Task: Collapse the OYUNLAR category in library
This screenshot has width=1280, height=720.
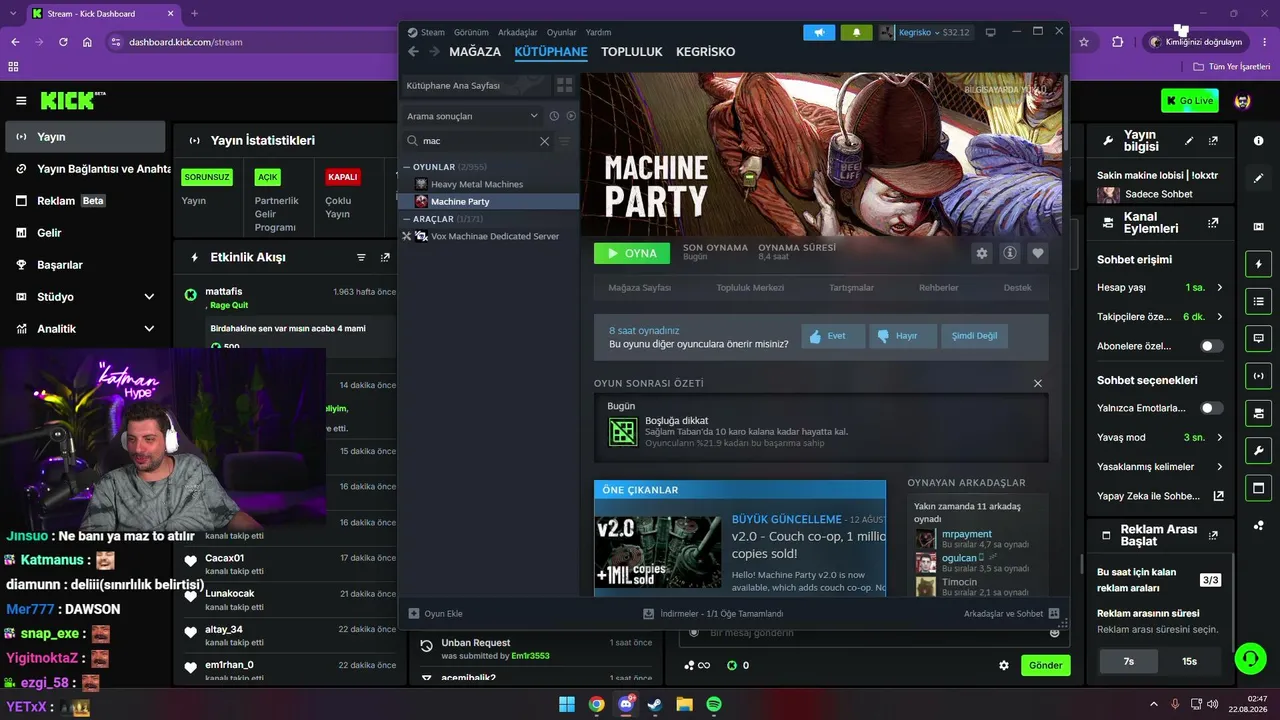Action: coord(406,167)
